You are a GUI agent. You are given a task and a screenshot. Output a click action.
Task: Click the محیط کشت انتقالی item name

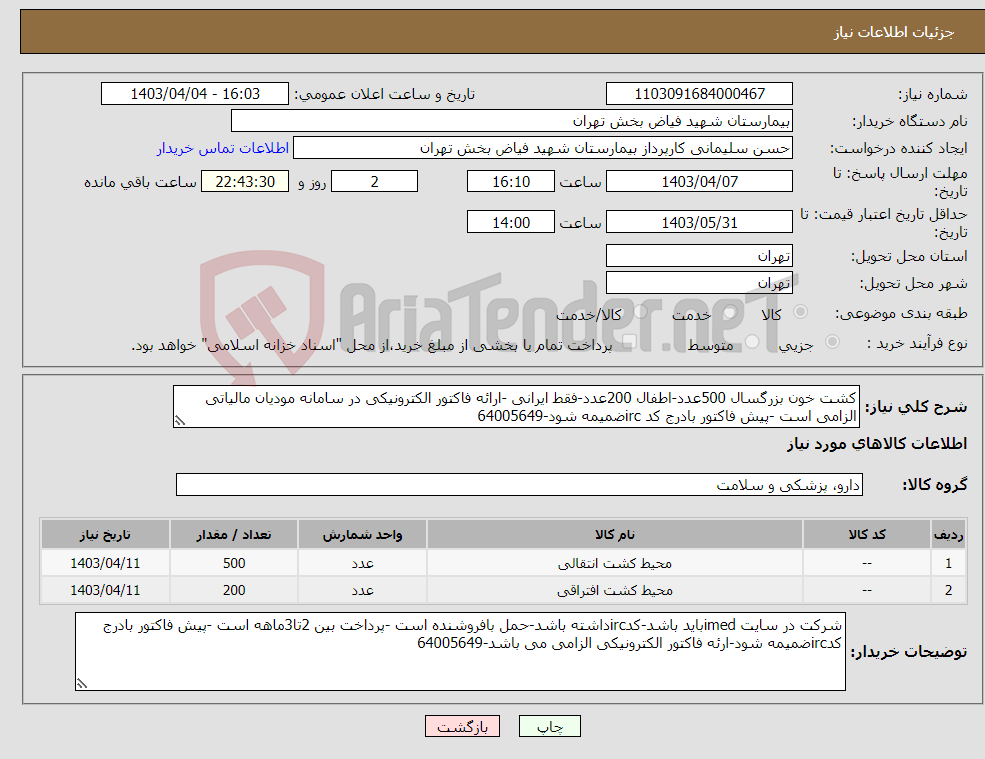[x=614, y=564]
